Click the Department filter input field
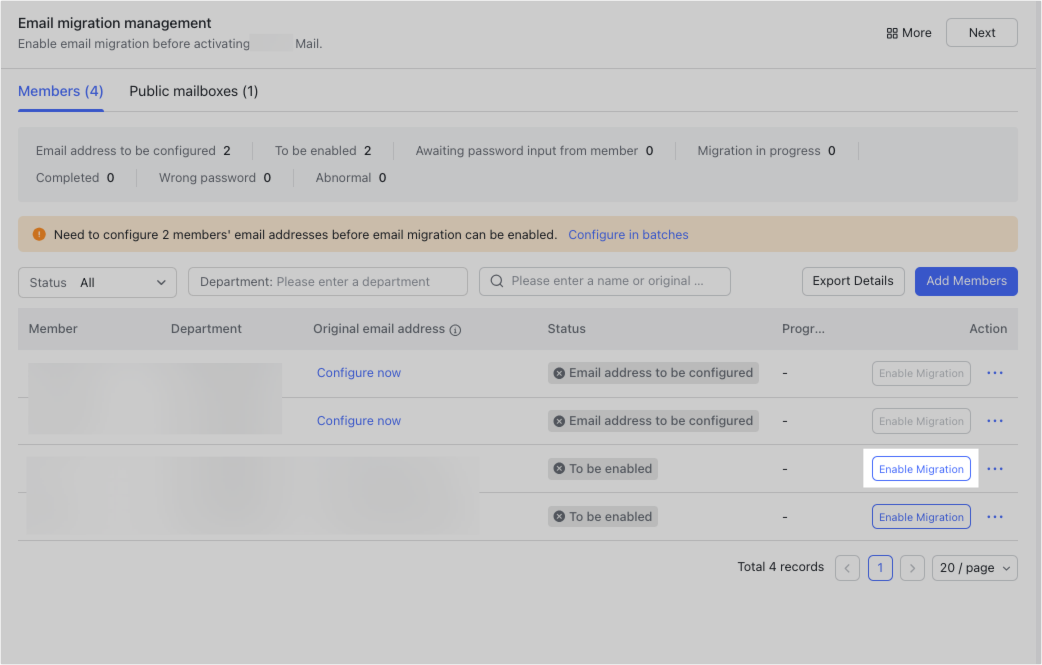Image resolution: width=1042 pixels, height=665 pixels. [328, 281]
